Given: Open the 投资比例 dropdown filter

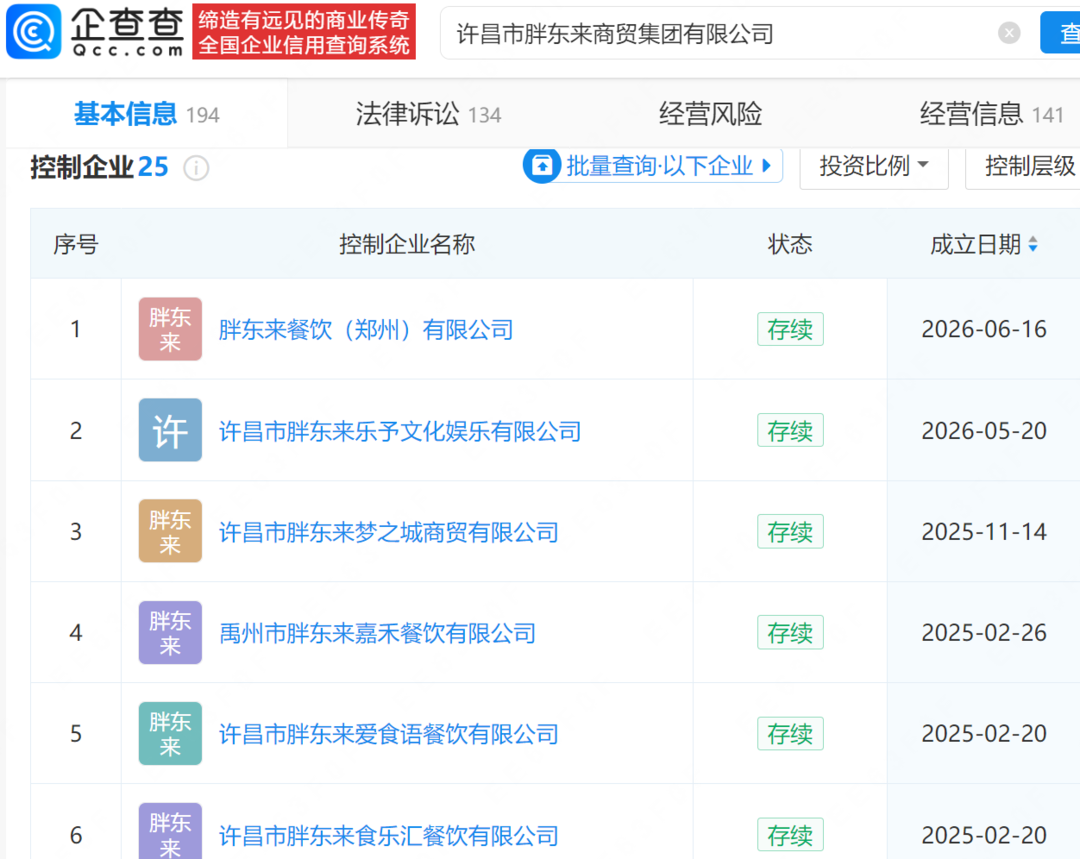Looking at the screenshot, I should click(x=873, y=167).
